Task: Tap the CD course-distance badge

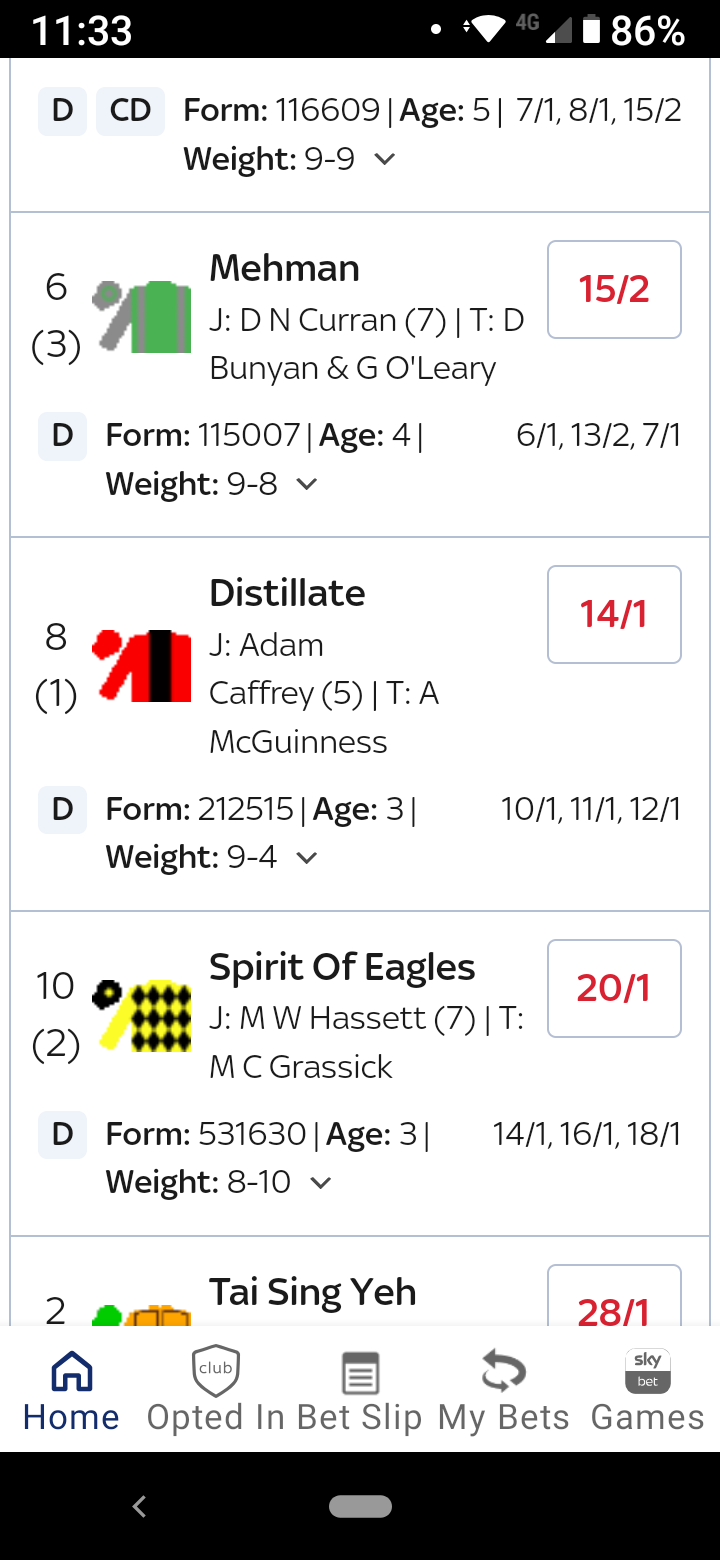Action: 130,110
